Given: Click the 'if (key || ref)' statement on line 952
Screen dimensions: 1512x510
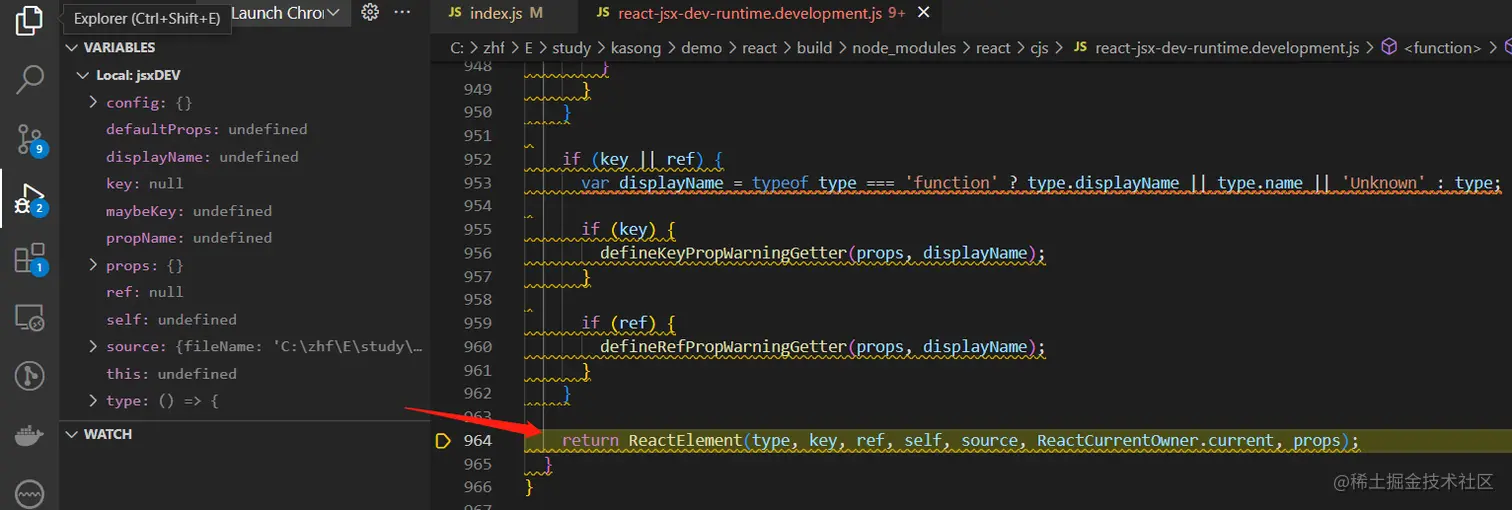Looking at the screenshot, I should pyautogui.click(x=642, y=159).
